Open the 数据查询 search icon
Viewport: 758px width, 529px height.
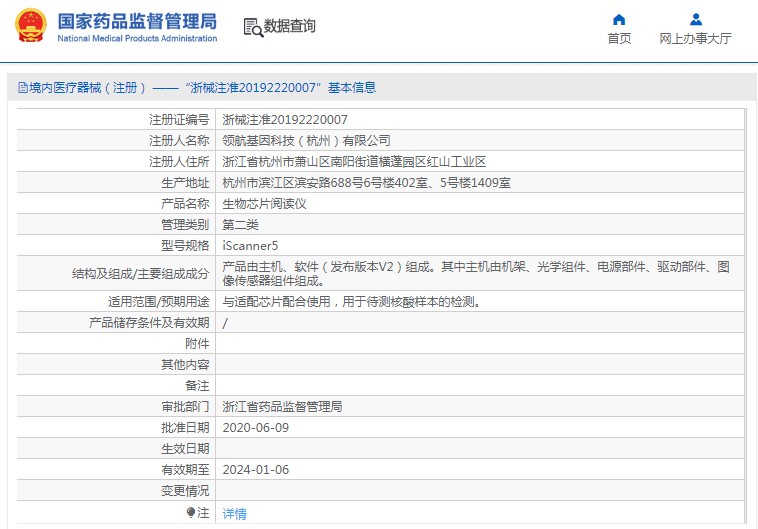pyautogui.click(x=253, y=28)
